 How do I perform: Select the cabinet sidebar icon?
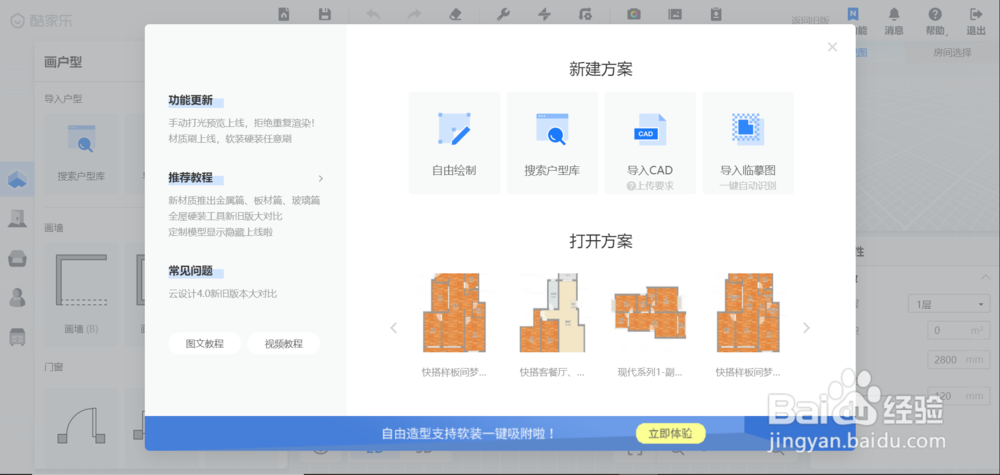click(17, 336)
